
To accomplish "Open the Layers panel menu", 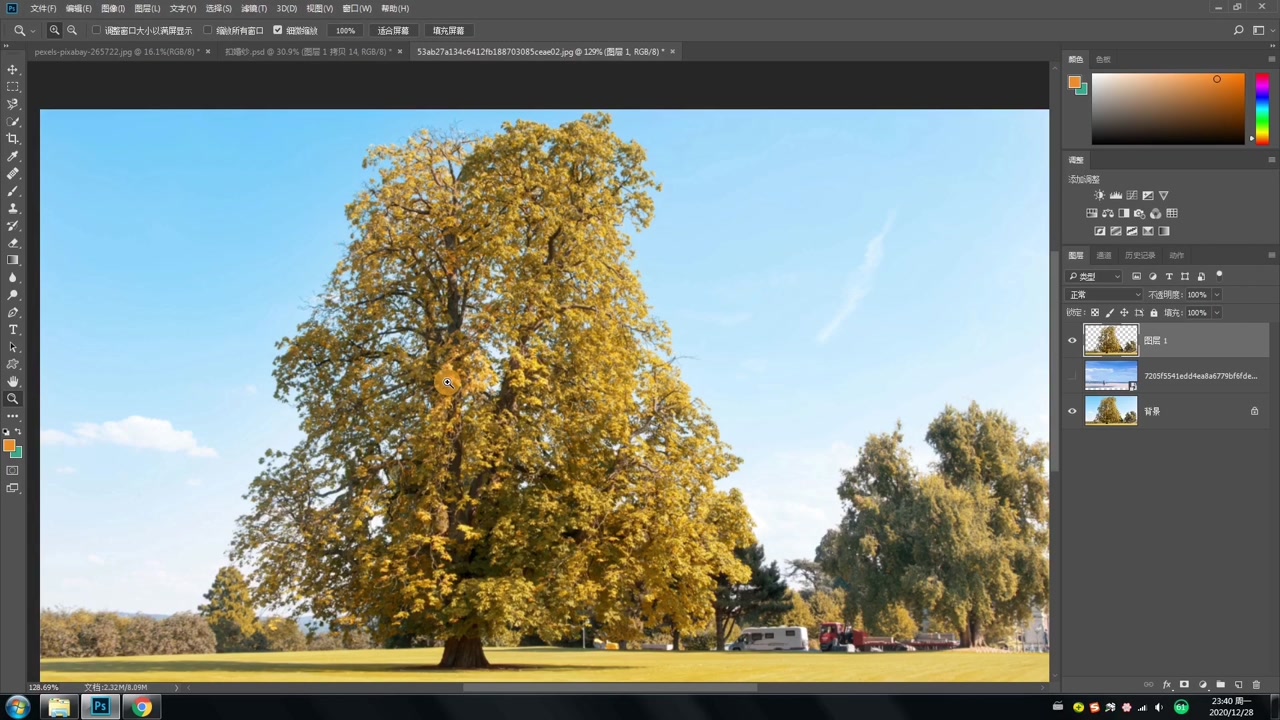I will (1271, 255).
